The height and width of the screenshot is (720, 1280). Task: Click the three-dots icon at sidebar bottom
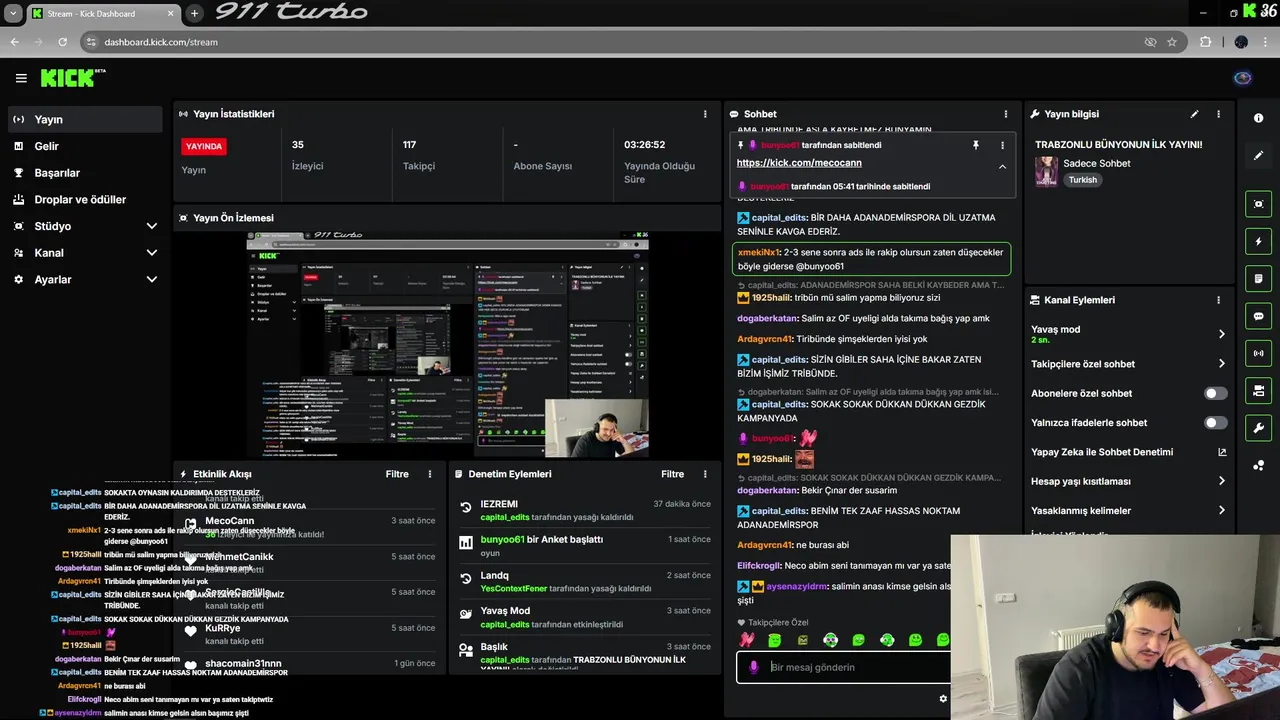[x=1258, y=466]
